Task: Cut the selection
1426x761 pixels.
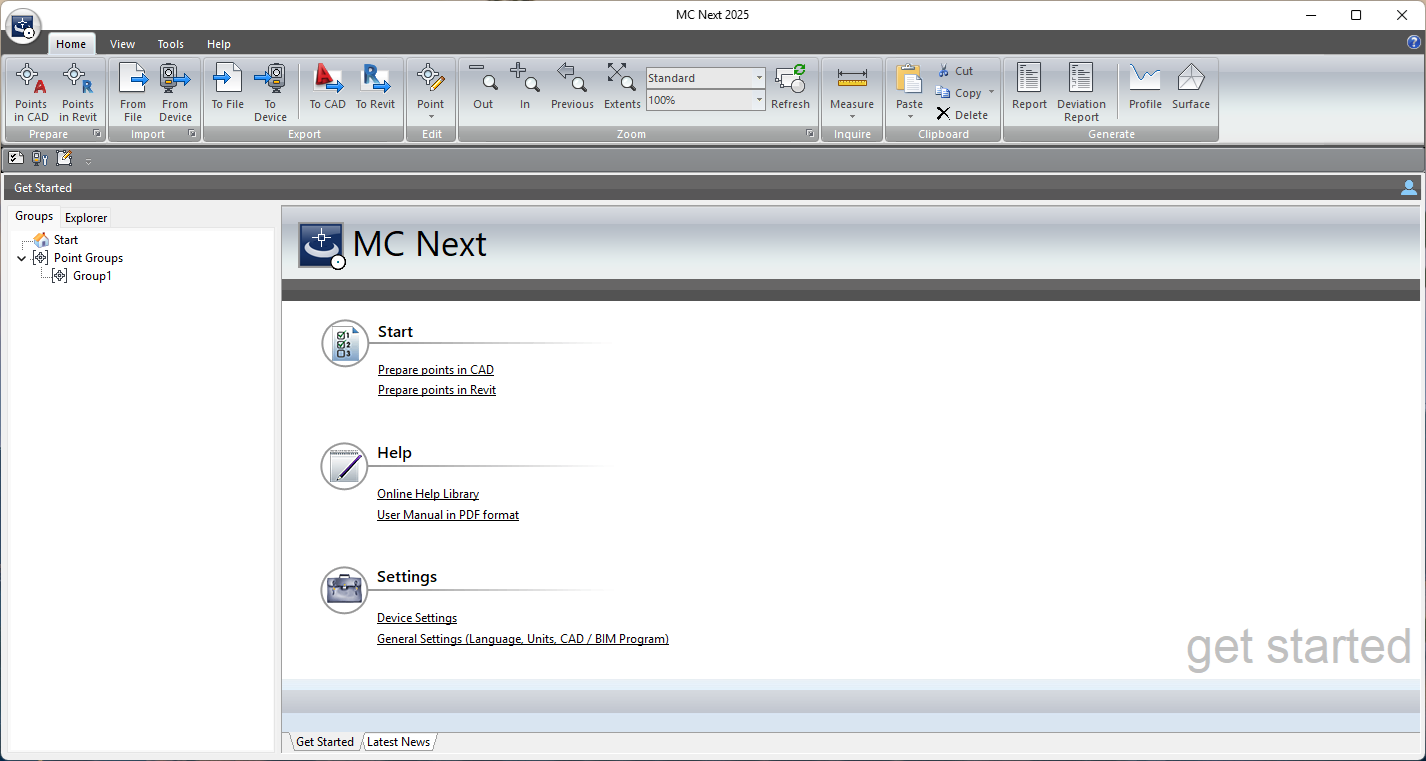Action: (x=955, y=71)
